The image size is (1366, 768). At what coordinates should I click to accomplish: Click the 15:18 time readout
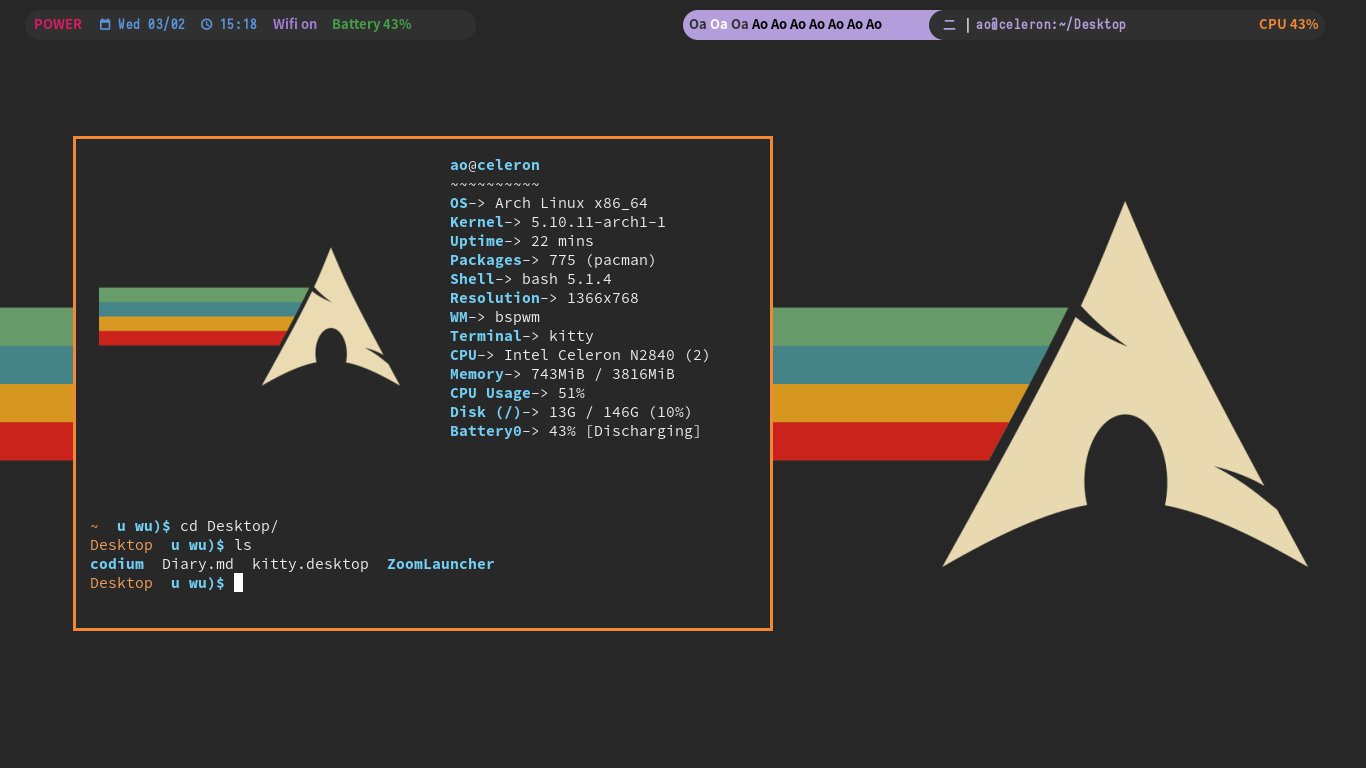click(x=238, y=24)
